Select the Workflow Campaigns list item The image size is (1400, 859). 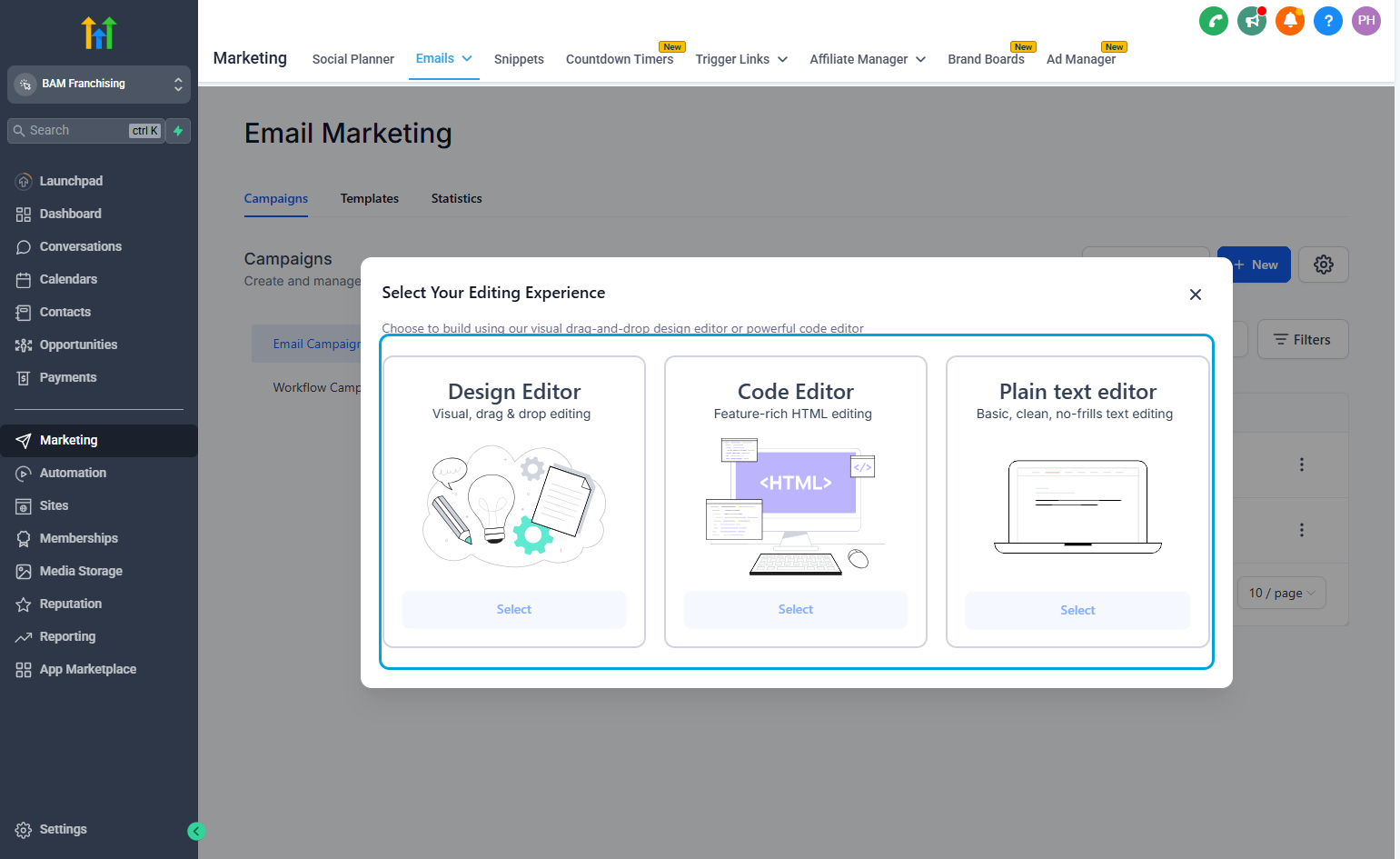pyautogui.click(x=316, y=387)
